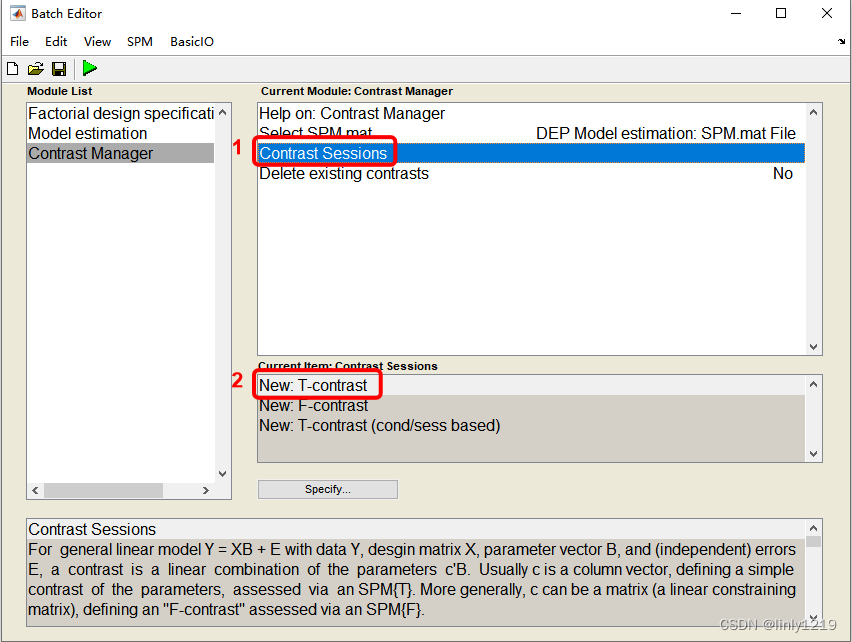Click the left arrow of Module List horizontal scrollbar
The height and width of the screenshot is (642, 852).
click(34, 490)
